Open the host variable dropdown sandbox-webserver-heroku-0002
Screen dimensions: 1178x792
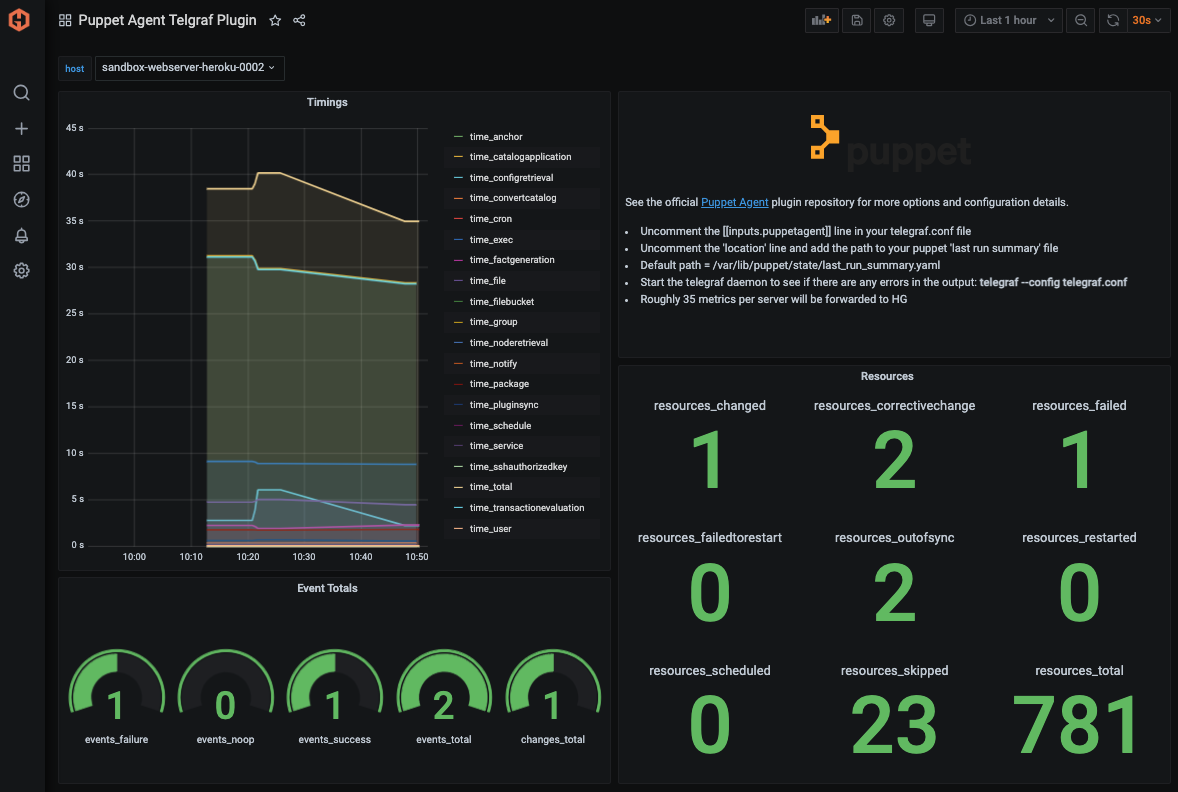[189, 68]
